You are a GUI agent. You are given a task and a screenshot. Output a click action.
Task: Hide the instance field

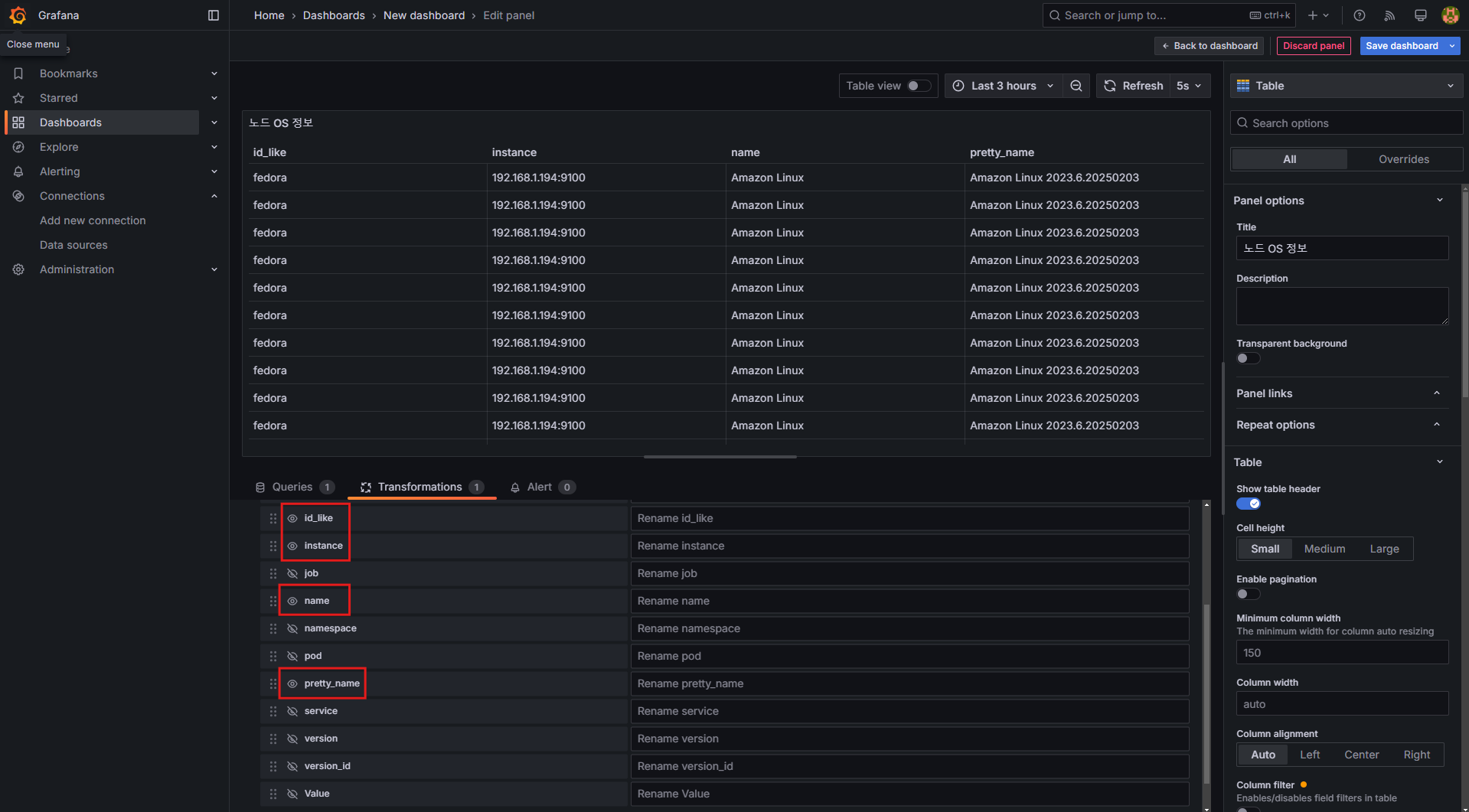click(292, 546)
